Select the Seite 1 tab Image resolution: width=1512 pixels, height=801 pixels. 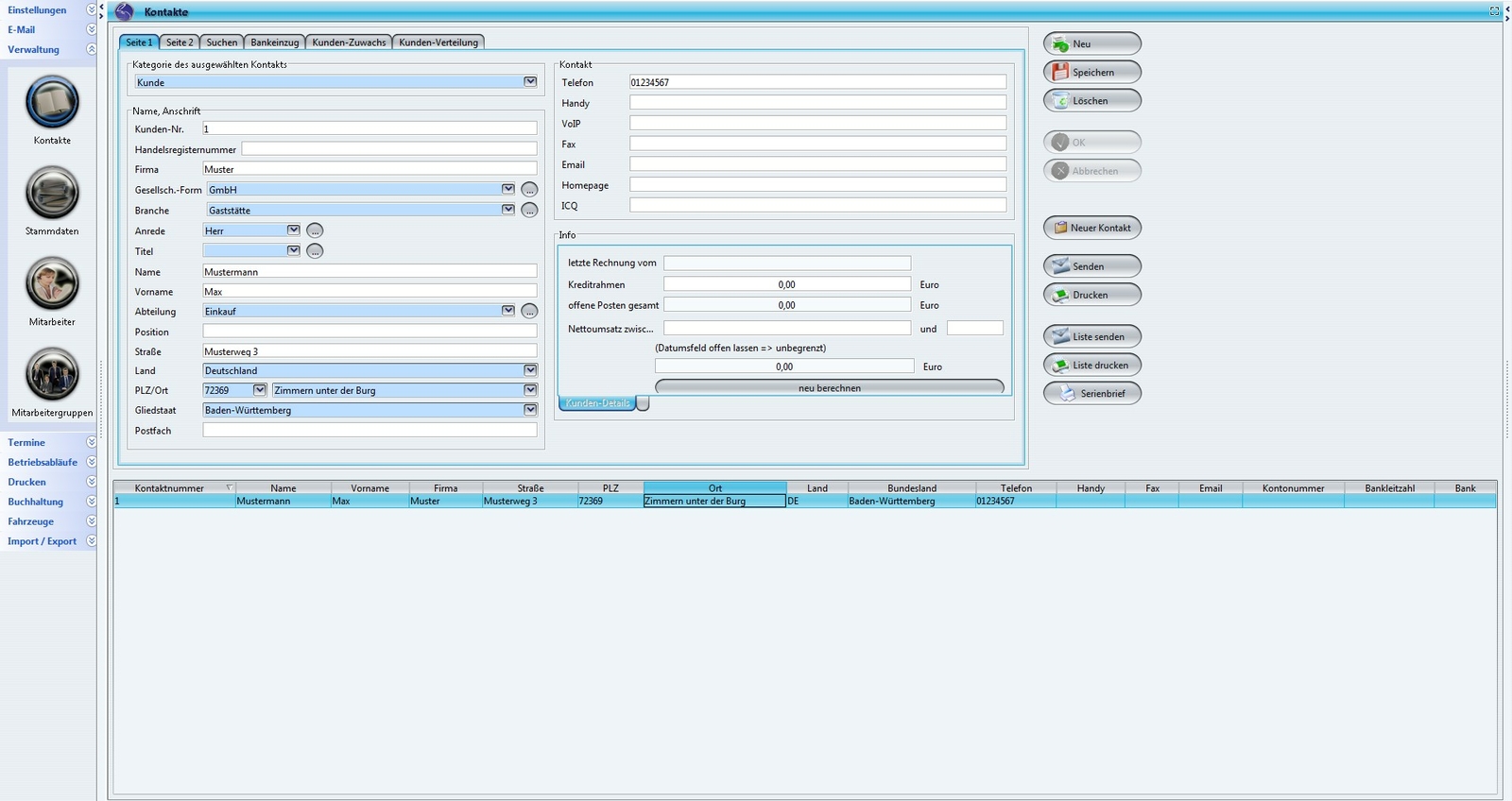[x=139, y=43]
